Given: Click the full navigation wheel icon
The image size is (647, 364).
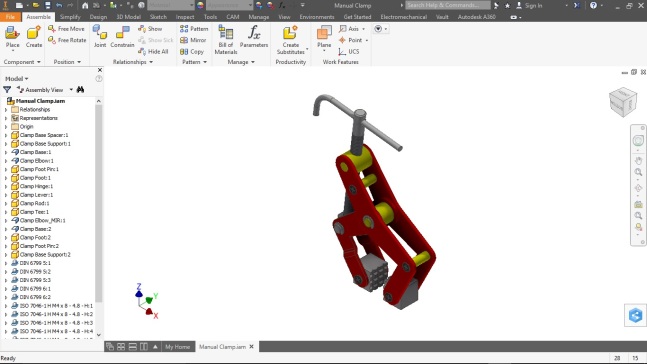Looking at the screenshot, I should (x=638, y=141).
